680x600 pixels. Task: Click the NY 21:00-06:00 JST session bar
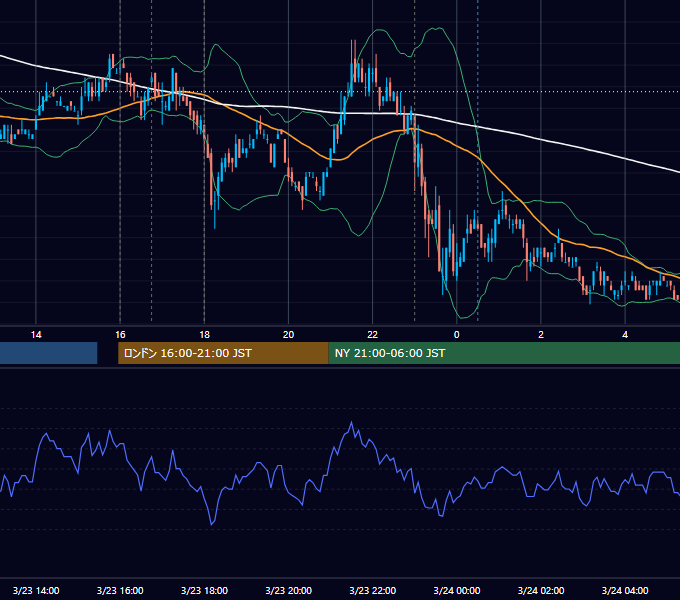tap(504, 353)
